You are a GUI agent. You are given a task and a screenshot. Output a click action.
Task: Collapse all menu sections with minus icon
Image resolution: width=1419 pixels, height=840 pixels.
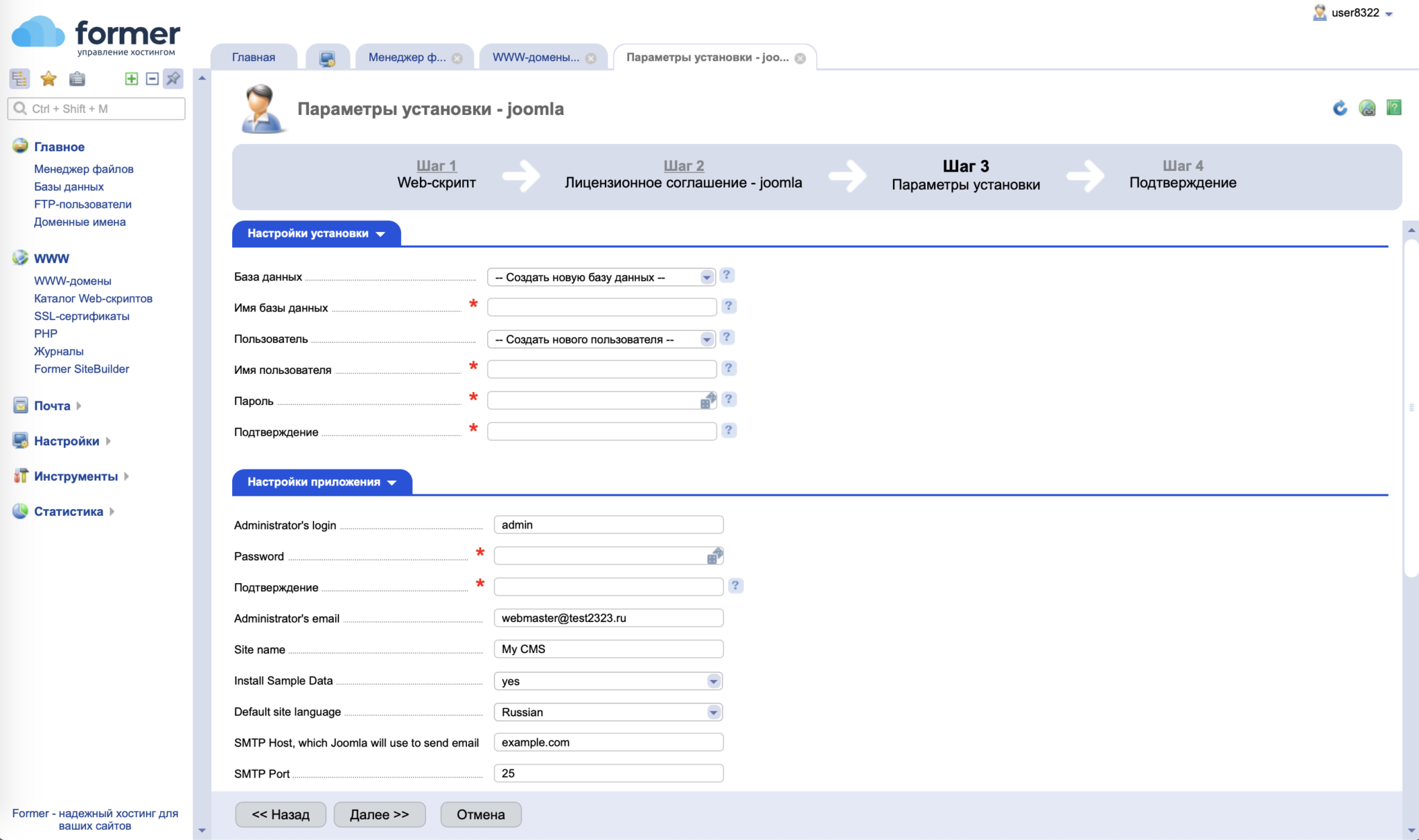(152, 79)
